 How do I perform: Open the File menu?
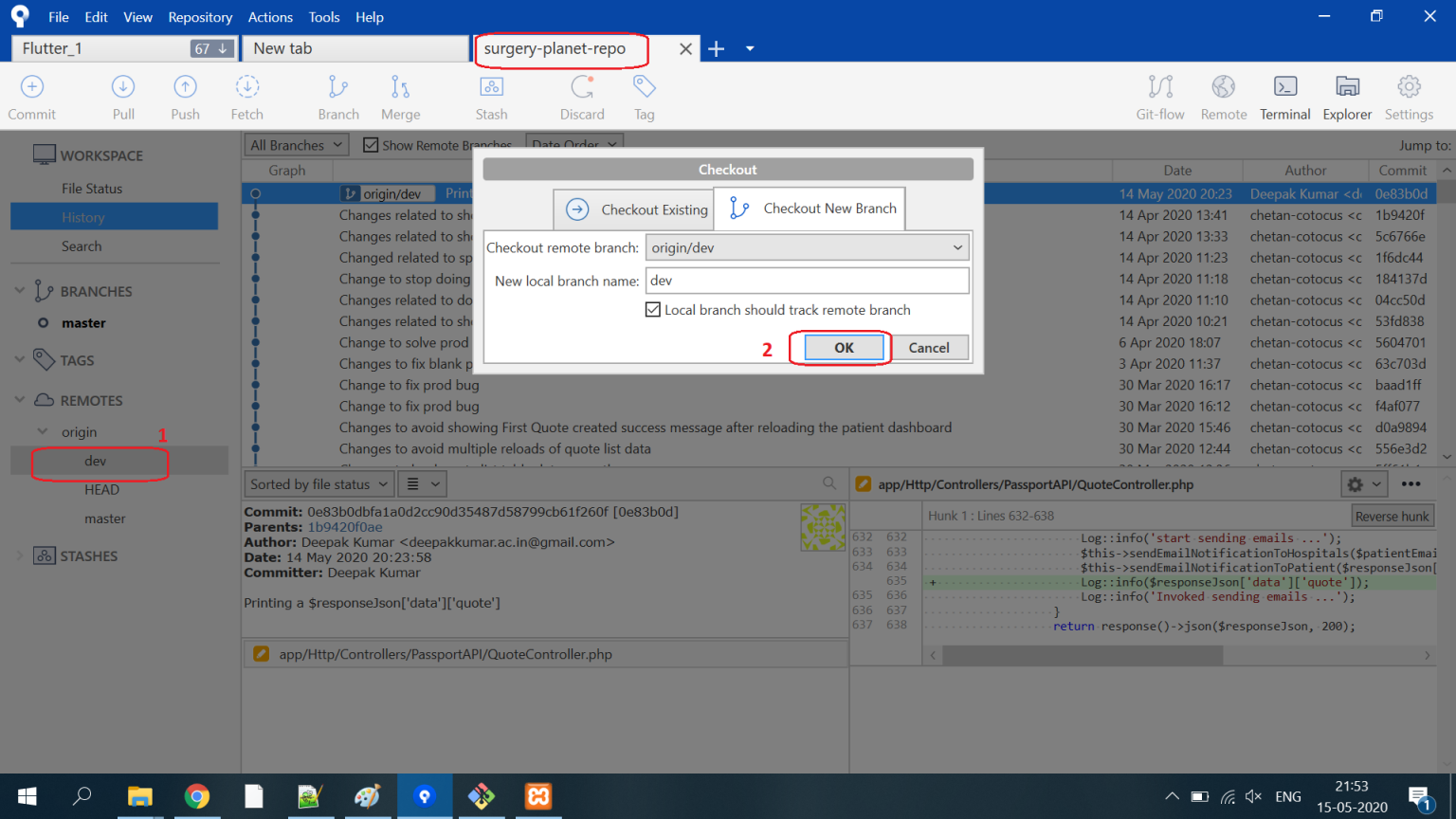click(59, 17)
